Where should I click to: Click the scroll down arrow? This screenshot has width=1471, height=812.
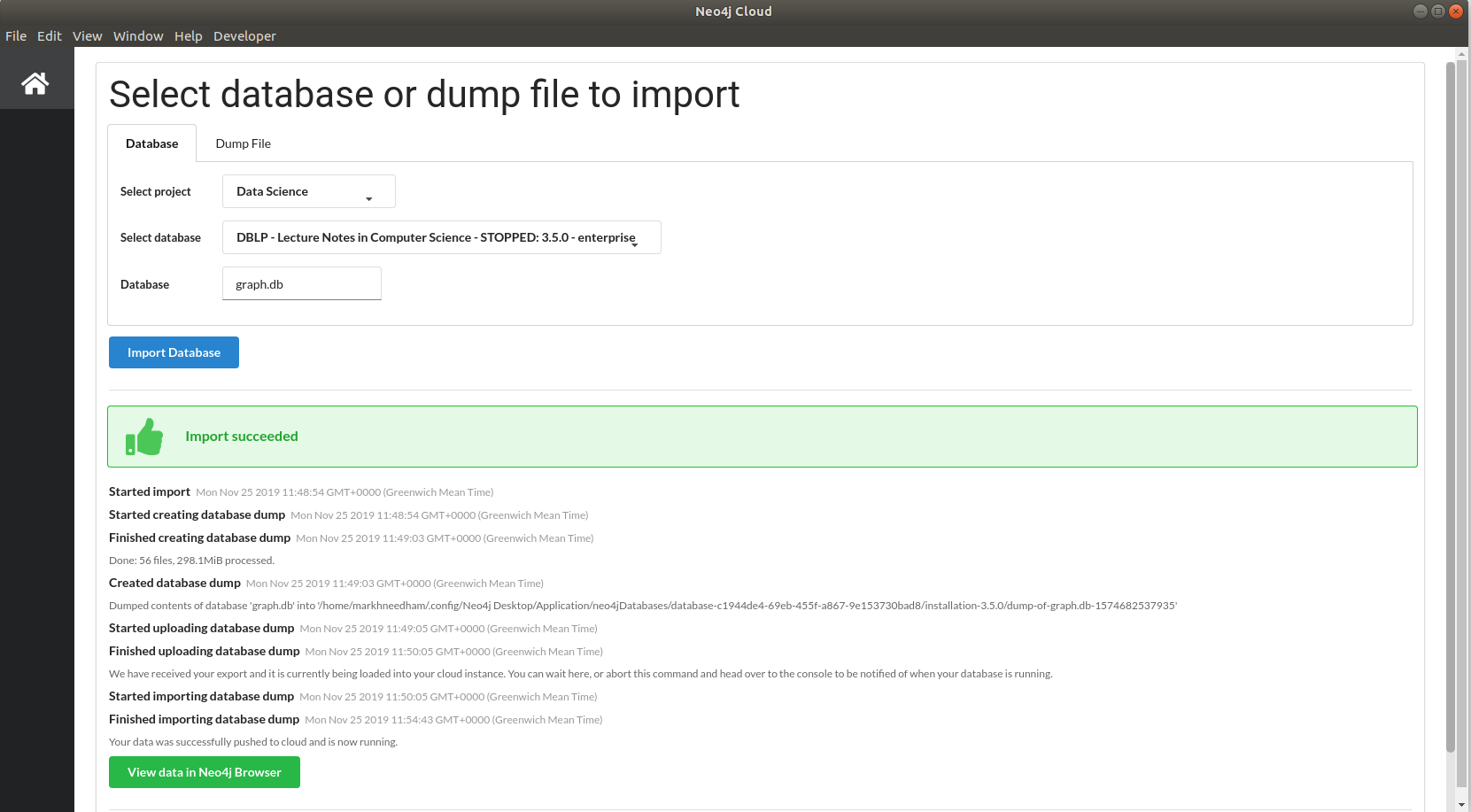(x=1461, y=804)
